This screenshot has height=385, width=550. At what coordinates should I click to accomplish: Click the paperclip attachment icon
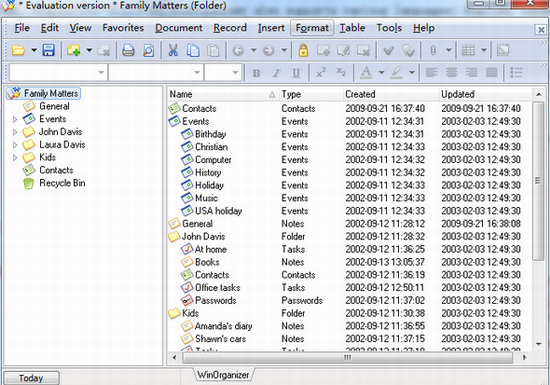point(433,50)
